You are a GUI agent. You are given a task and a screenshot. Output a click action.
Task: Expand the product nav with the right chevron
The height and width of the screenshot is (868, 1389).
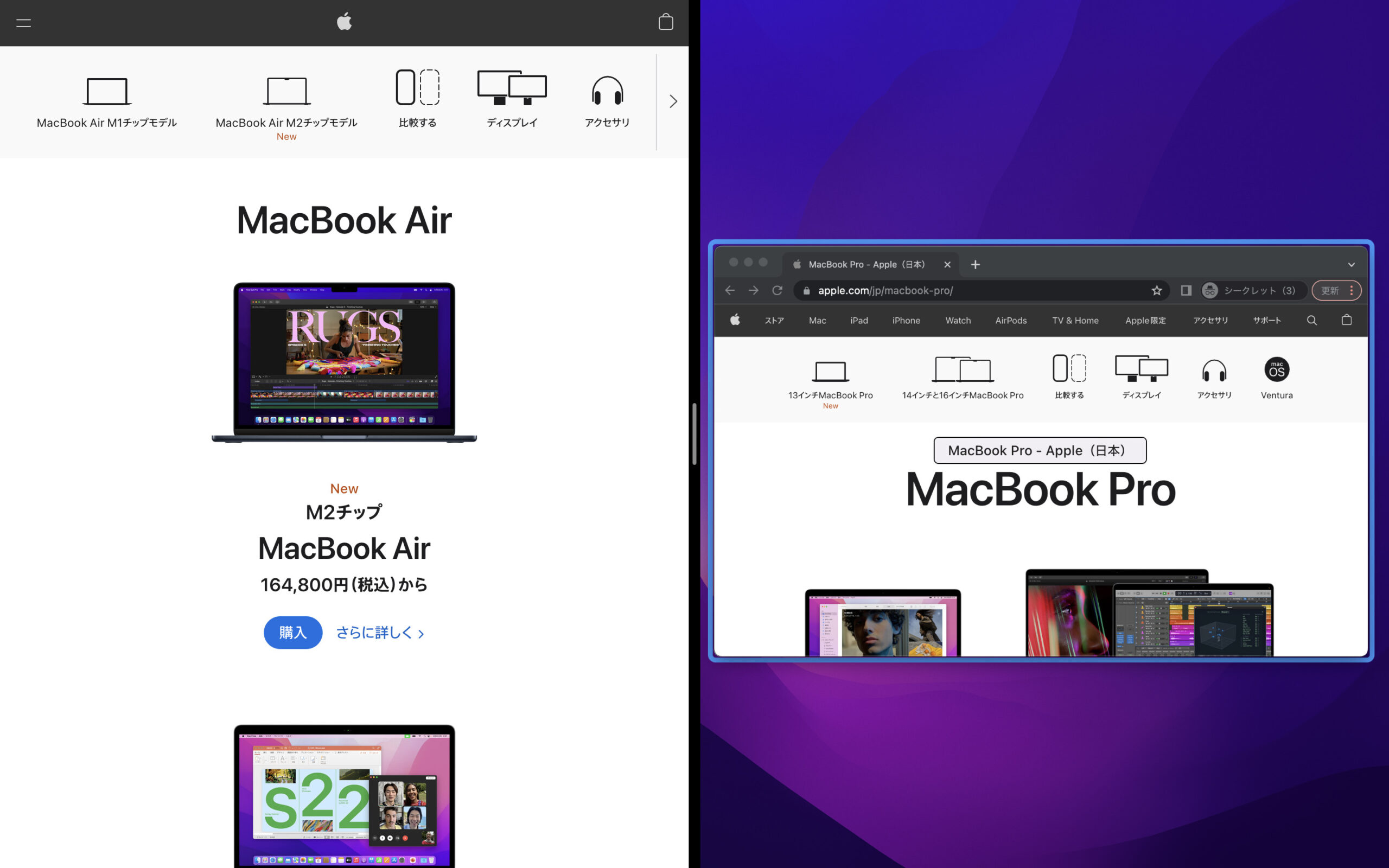[x=673, y=101]
